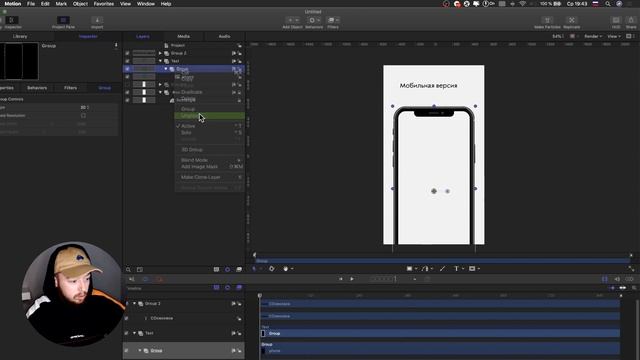
Task: Select the Pan hand tool
Action: [x=285, y=269]
